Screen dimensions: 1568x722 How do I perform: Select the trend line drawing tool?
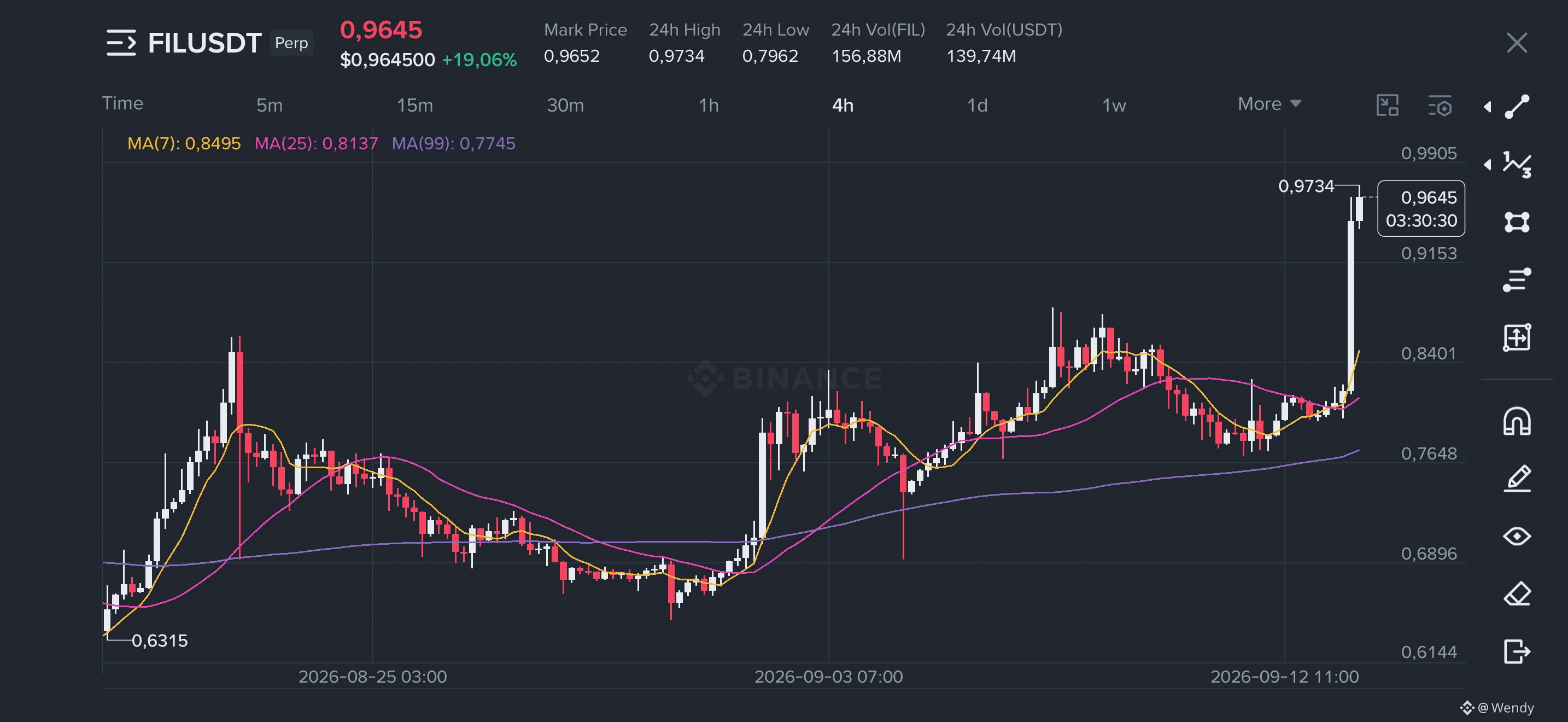1517,107
